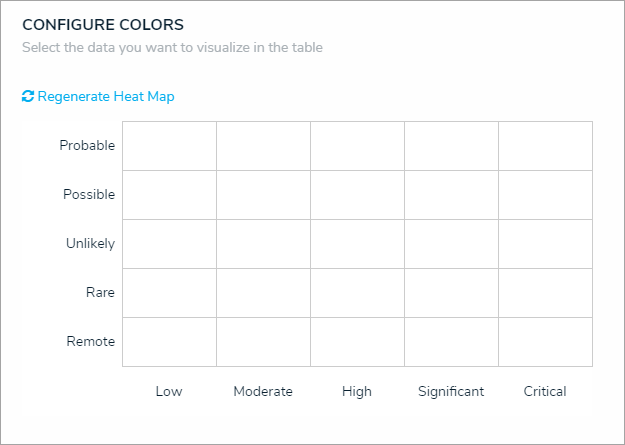Viewport: 625px width, 445px height.
Task: Click the Probable row label
Action: point(87,146)
